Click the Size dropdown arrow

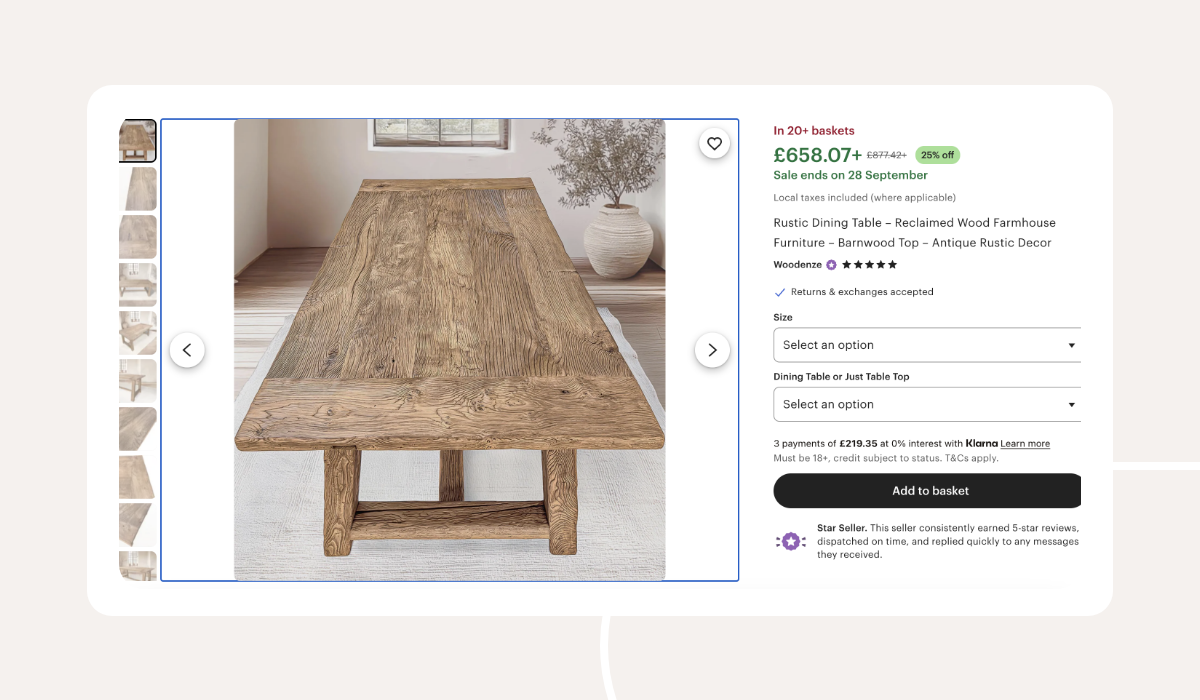(x=1071, y=345)
